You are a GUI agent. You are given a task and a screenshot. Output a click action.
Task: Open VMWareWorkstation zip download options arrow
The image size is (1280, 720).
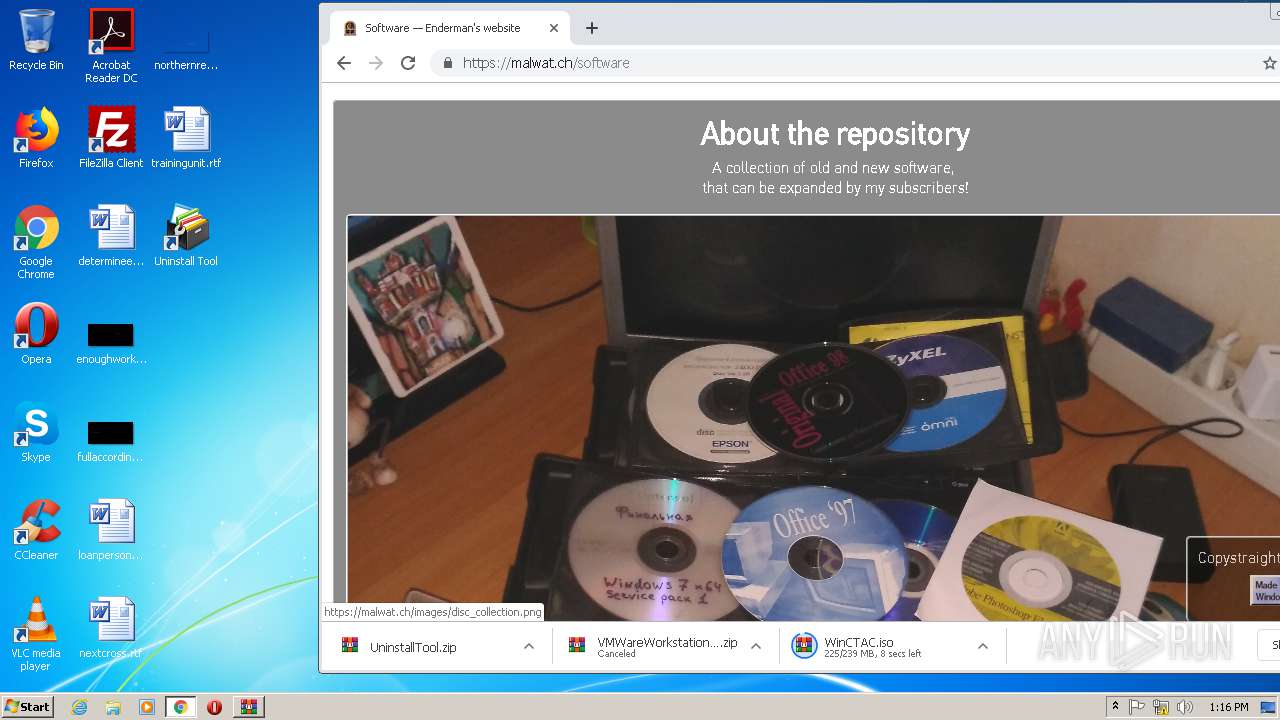pos(755,646)
